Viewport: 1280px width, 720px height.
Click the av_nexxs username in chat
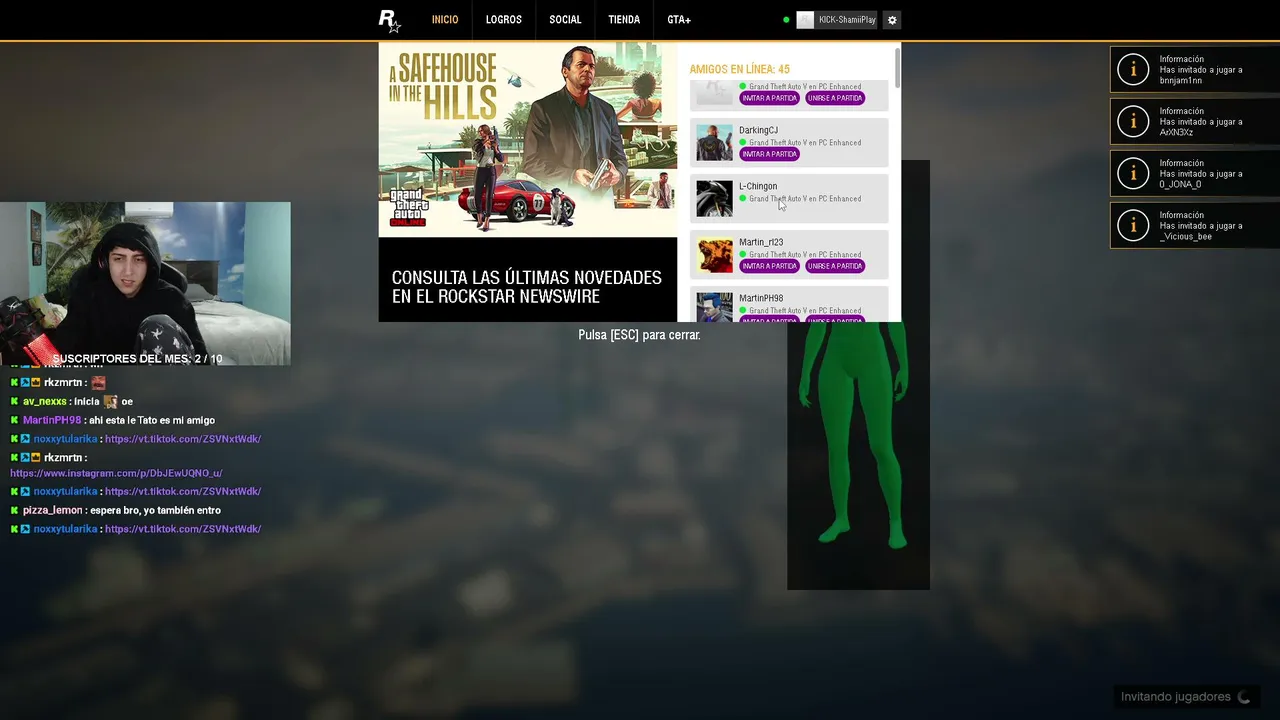(45, 401)
